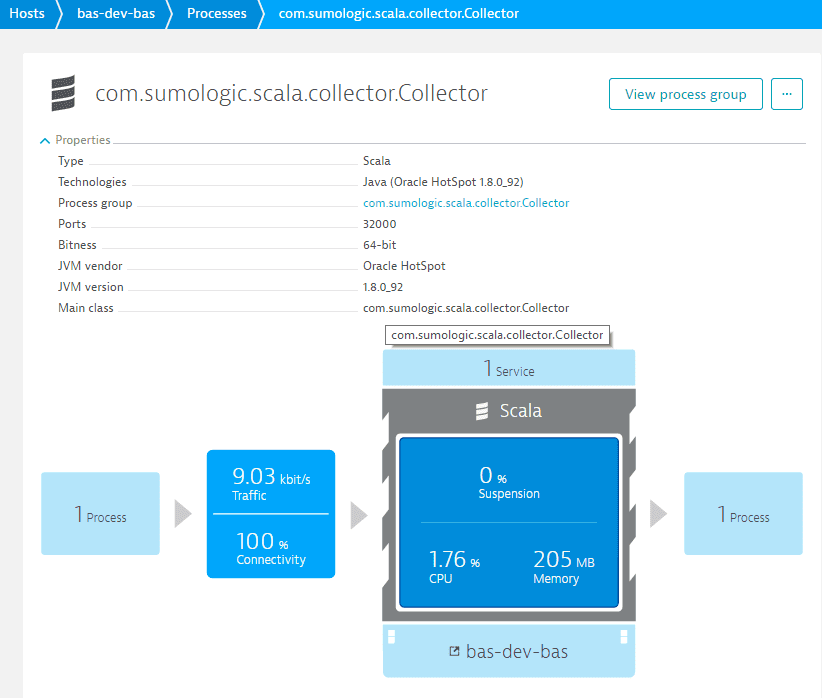This screenshot has width=822, height=698.
Task: Click the small Scala icon in the gray header
Action: point(482,411)
